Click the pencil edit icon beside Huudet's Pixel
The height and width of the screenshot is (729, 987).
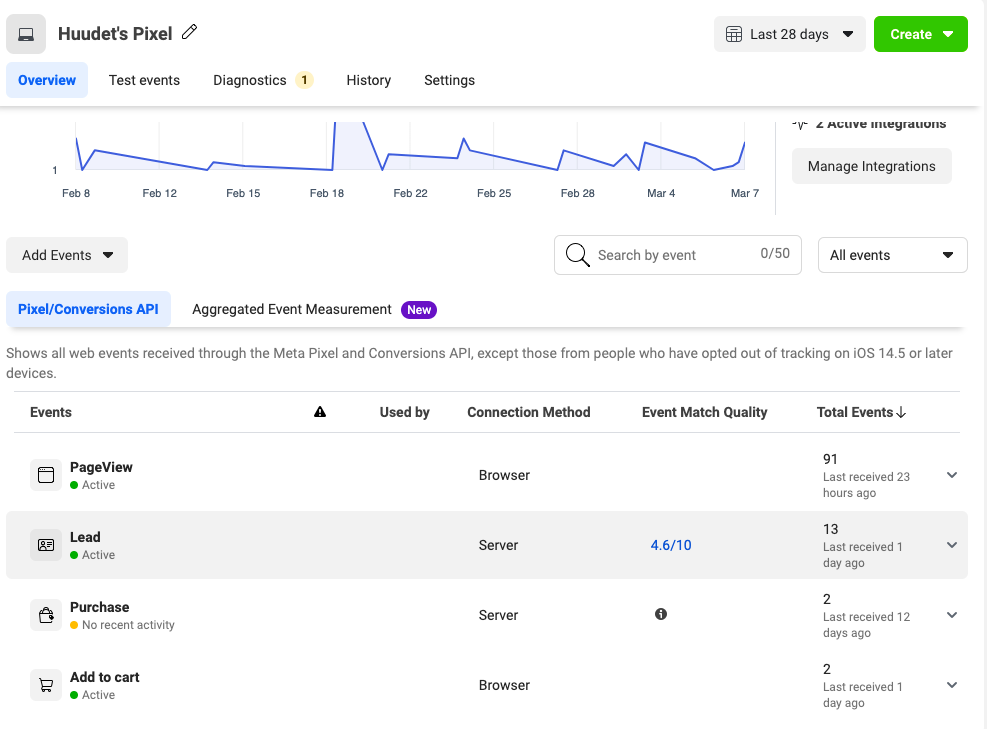[189, 33]
